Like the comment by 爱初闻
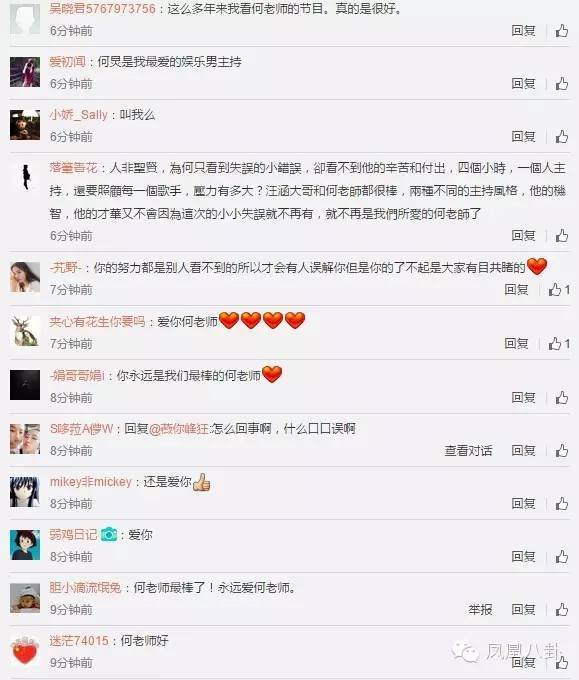 click(x=562, y=84)
